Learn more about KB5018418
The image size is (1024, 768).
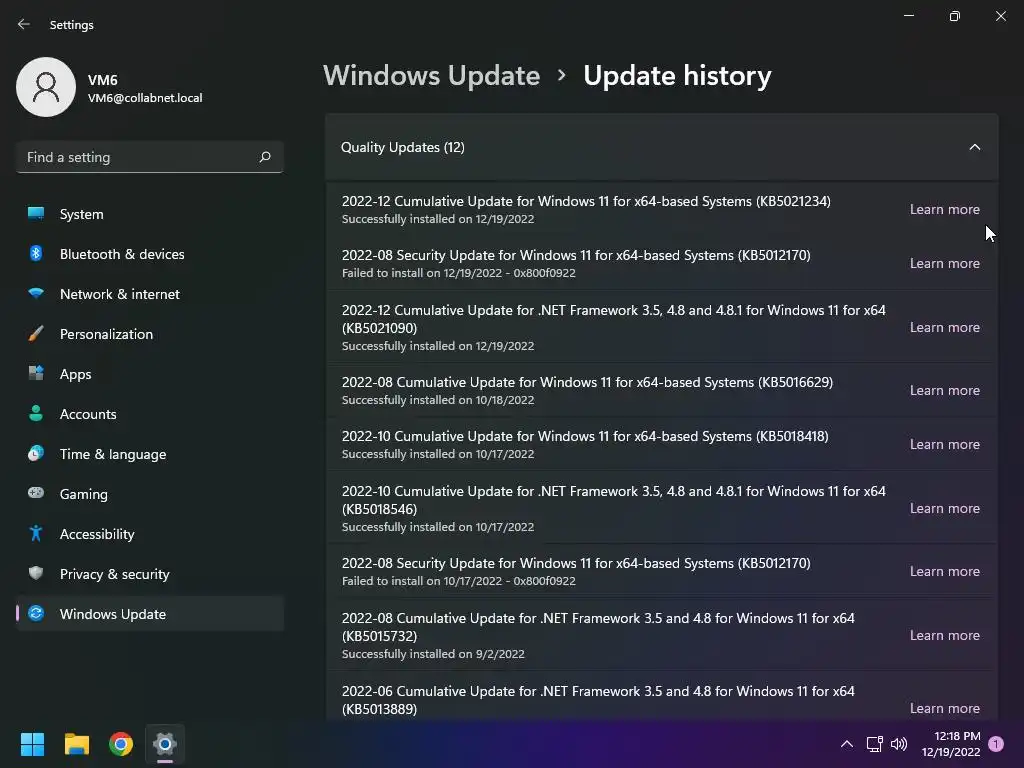(944, 444)
